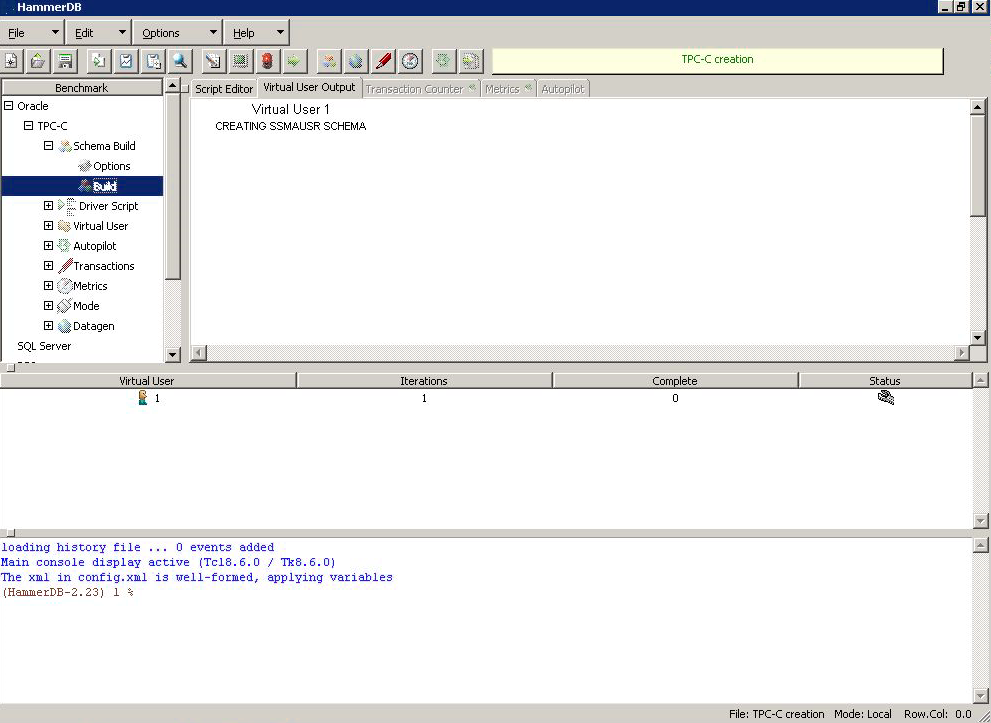The image size is (991, 723).
Task: Click the green arrow run icon
Action: (x=294, y=61)
